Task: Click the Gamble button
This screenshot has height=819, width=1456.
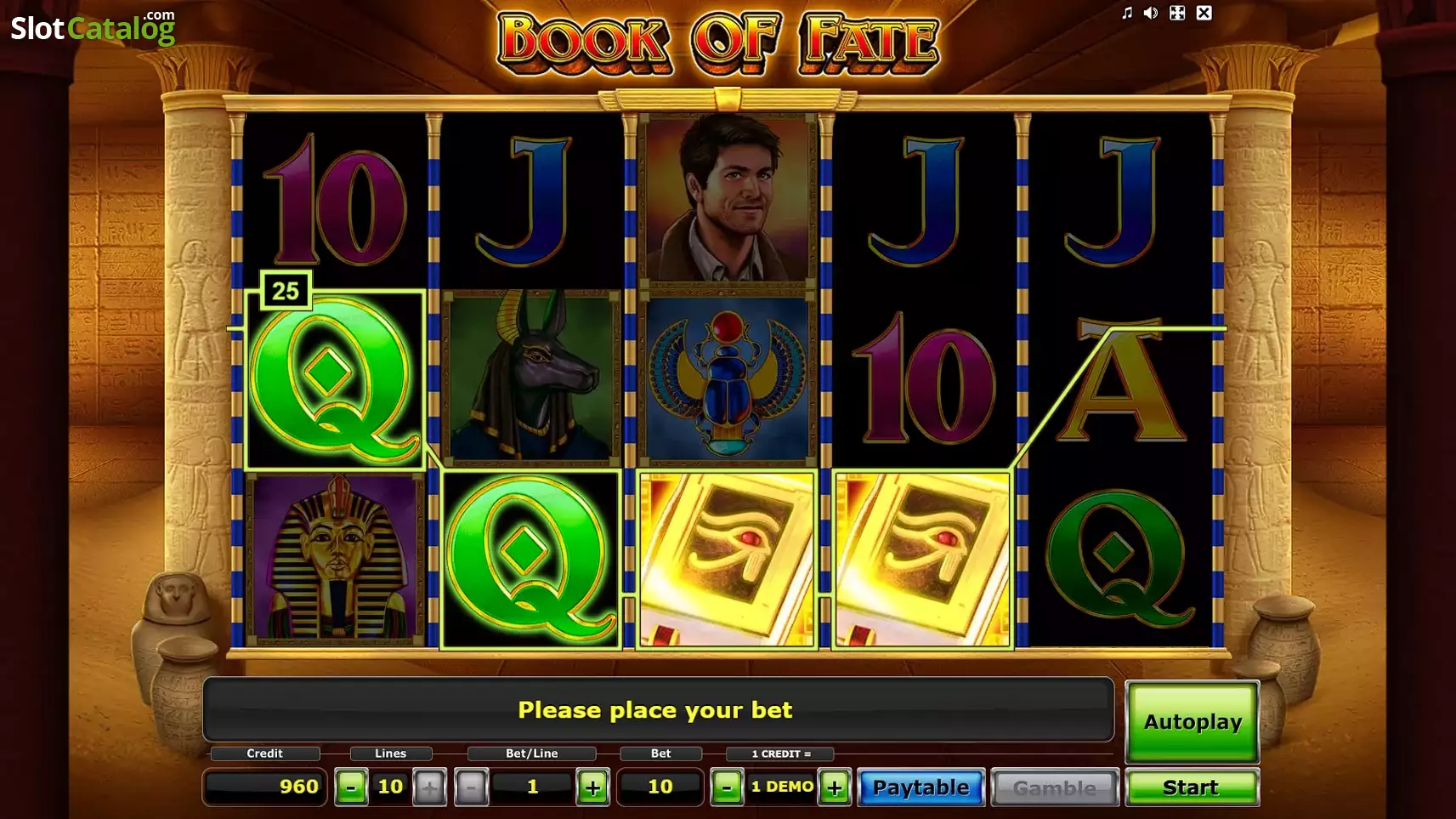Action: coord(1055,788)
